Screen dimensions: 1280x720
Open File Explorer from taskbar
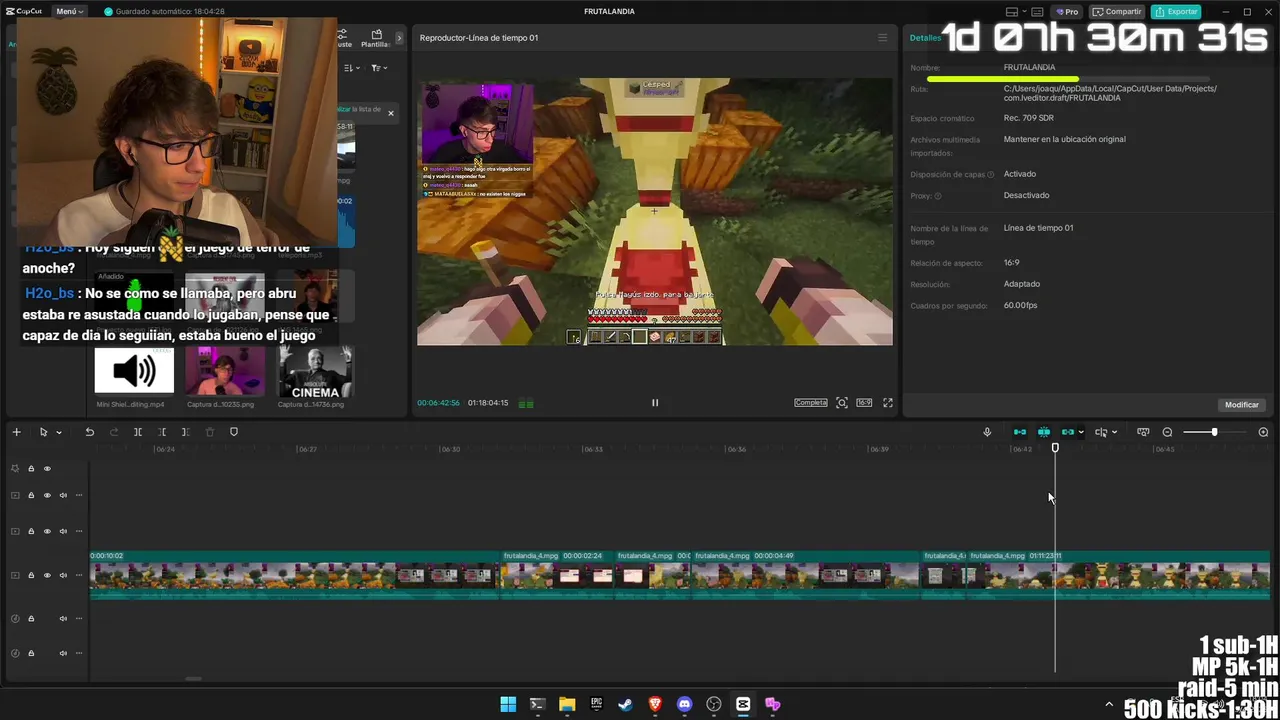pyautogui.click(x=567, y=704)
